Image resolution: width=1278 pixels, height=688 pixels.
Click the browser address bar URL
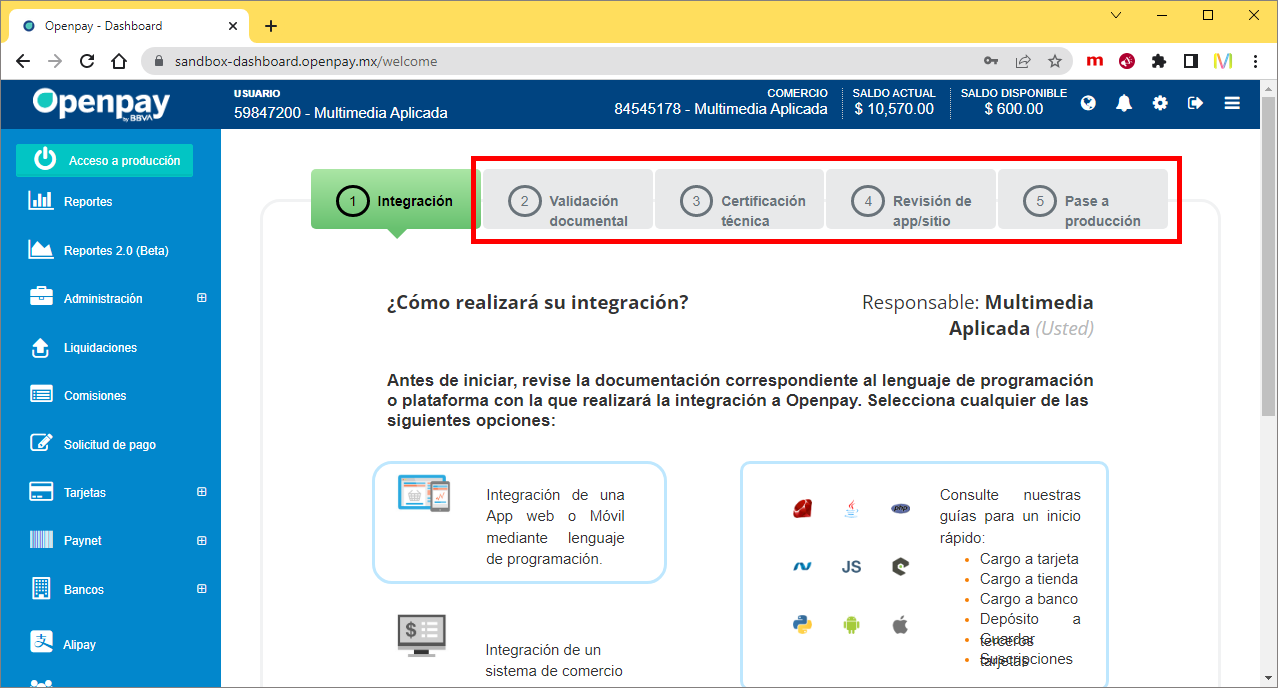(x=306, y=61)
